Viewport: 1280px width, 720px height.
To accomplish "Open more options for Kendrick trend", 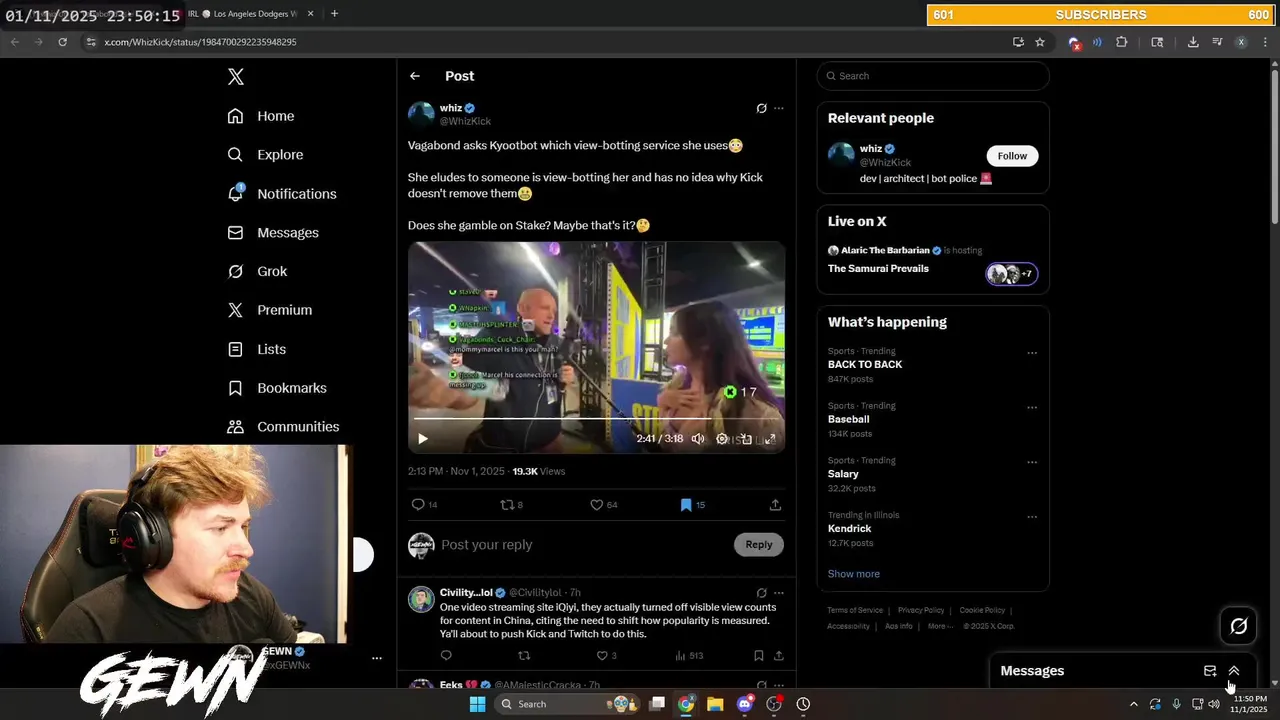I will tap(1032, 517).
